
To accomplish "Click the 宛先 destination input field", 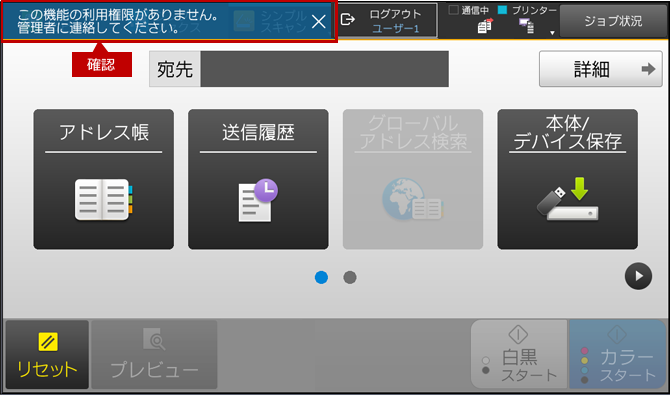I will [324, 69].
